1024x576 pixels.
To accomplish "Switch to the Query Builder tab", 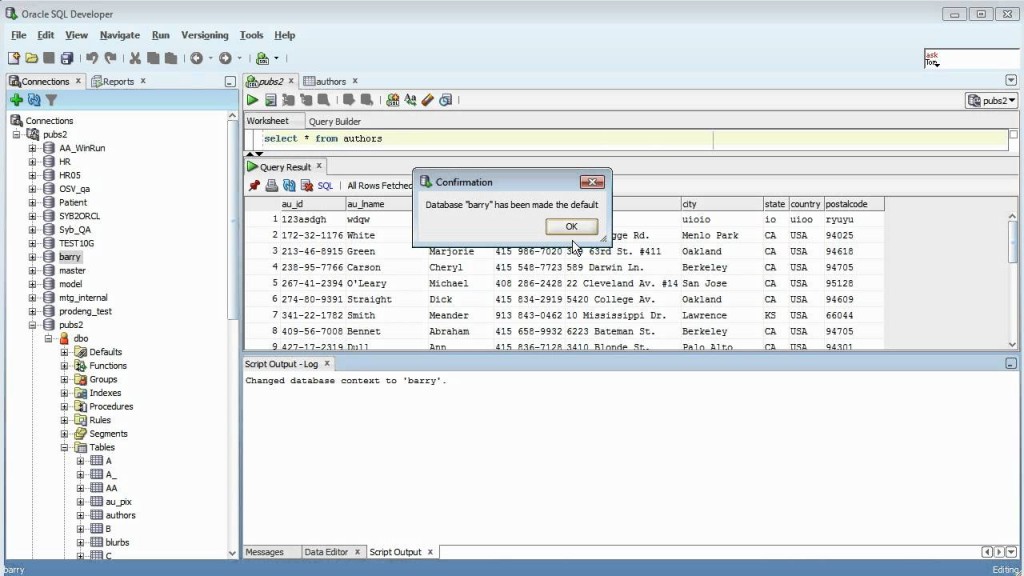I will click(x=334, y=121).
